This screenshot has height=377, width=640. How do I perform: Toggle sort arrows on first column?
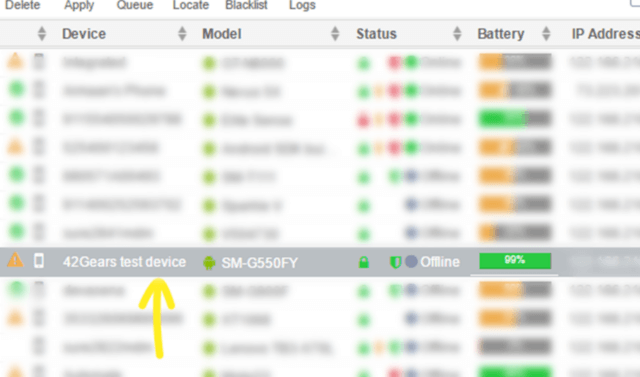pyautogui.click(x=42, y=34)
